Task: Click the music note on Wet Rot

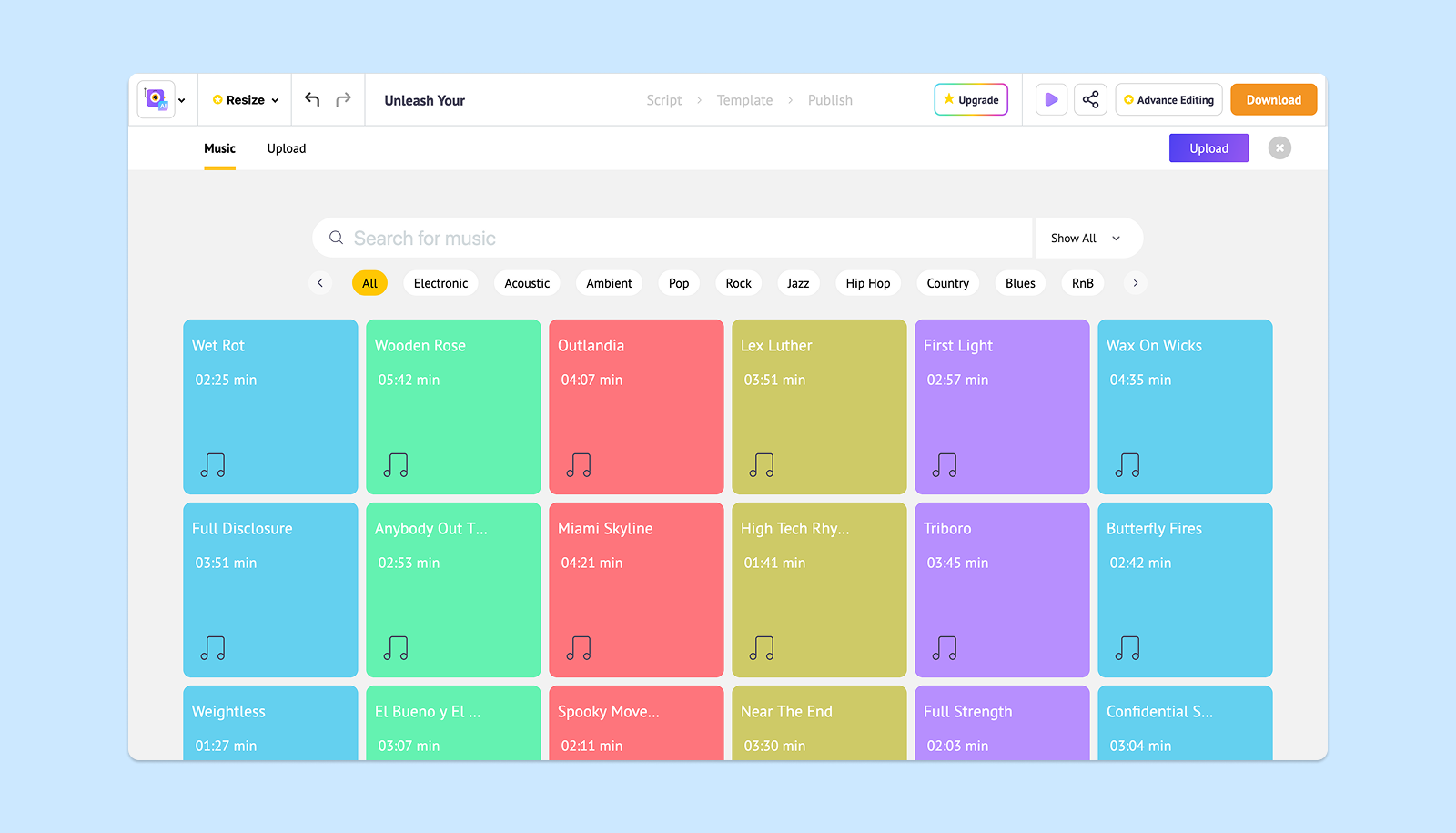Action: [213, 465]
